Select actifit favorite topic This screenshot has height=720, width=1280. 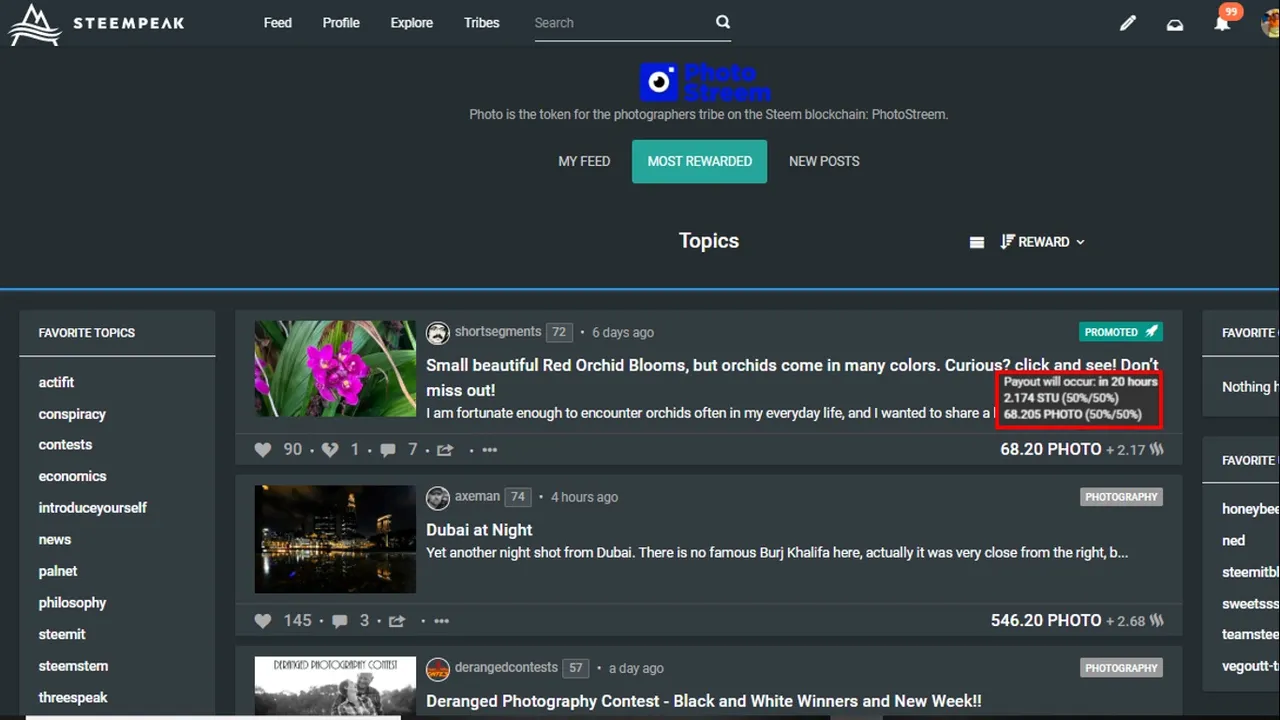click(x=56, y=383)
